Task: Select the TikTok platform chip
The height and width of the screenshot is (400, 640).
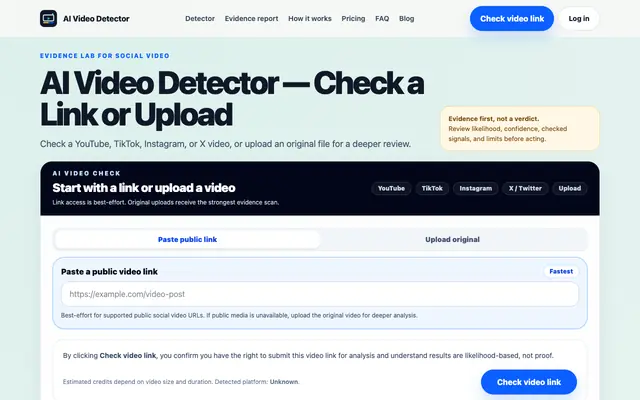Action: coord(432,188)
